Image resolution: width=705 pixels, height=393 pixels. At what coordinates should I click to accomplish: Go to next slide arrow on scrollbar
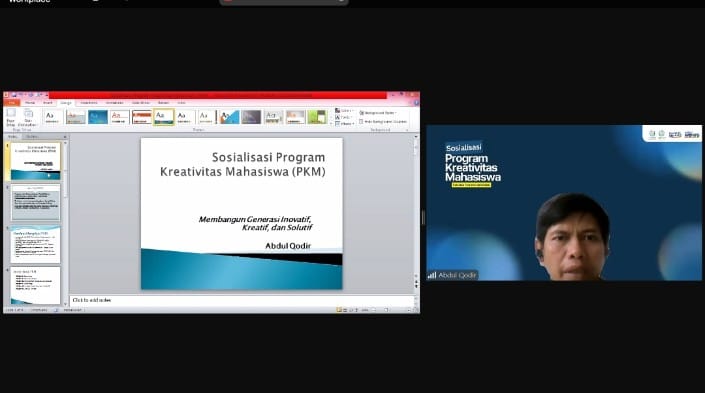click(x=416, y=287)
